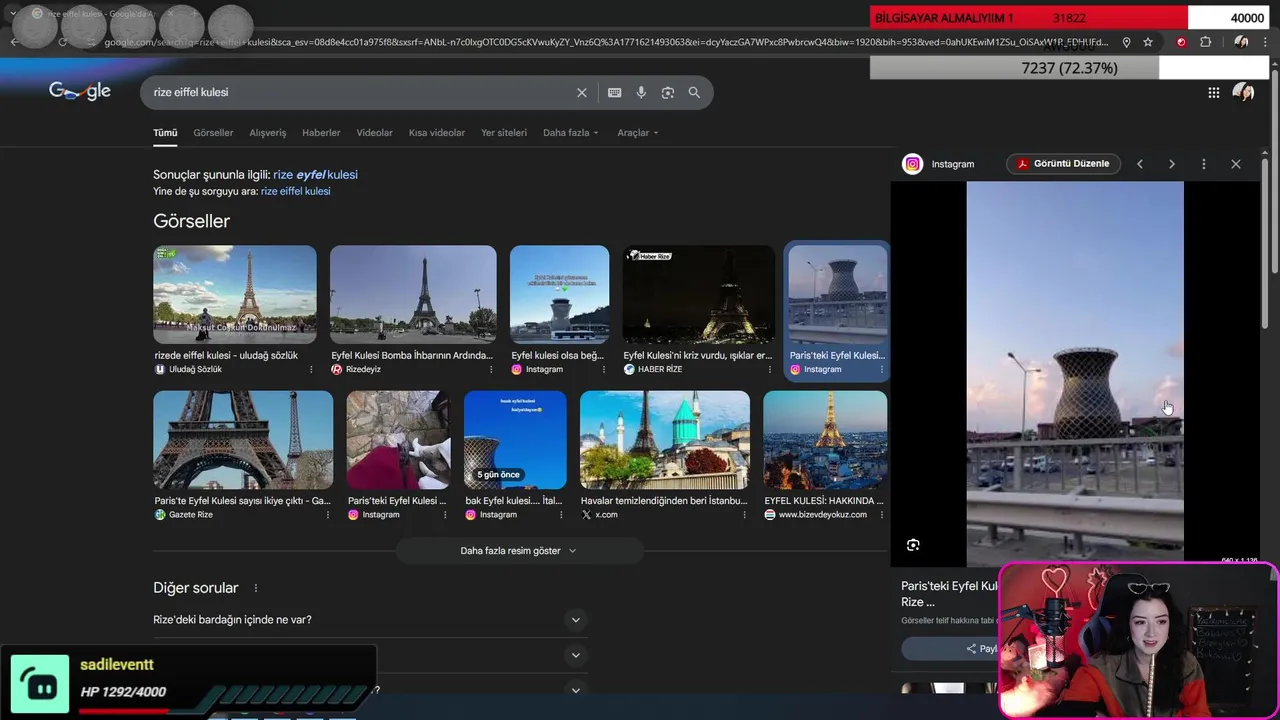
Task: Clear the search box with the X icon
Action: [582, 92]
